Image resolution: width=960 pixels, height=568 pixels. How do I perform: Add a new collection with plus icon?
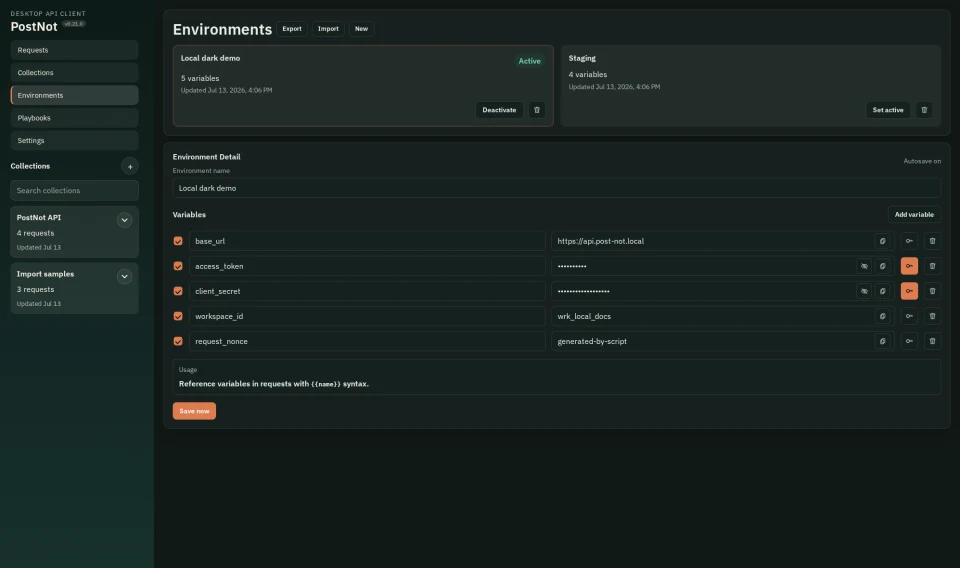130,166
